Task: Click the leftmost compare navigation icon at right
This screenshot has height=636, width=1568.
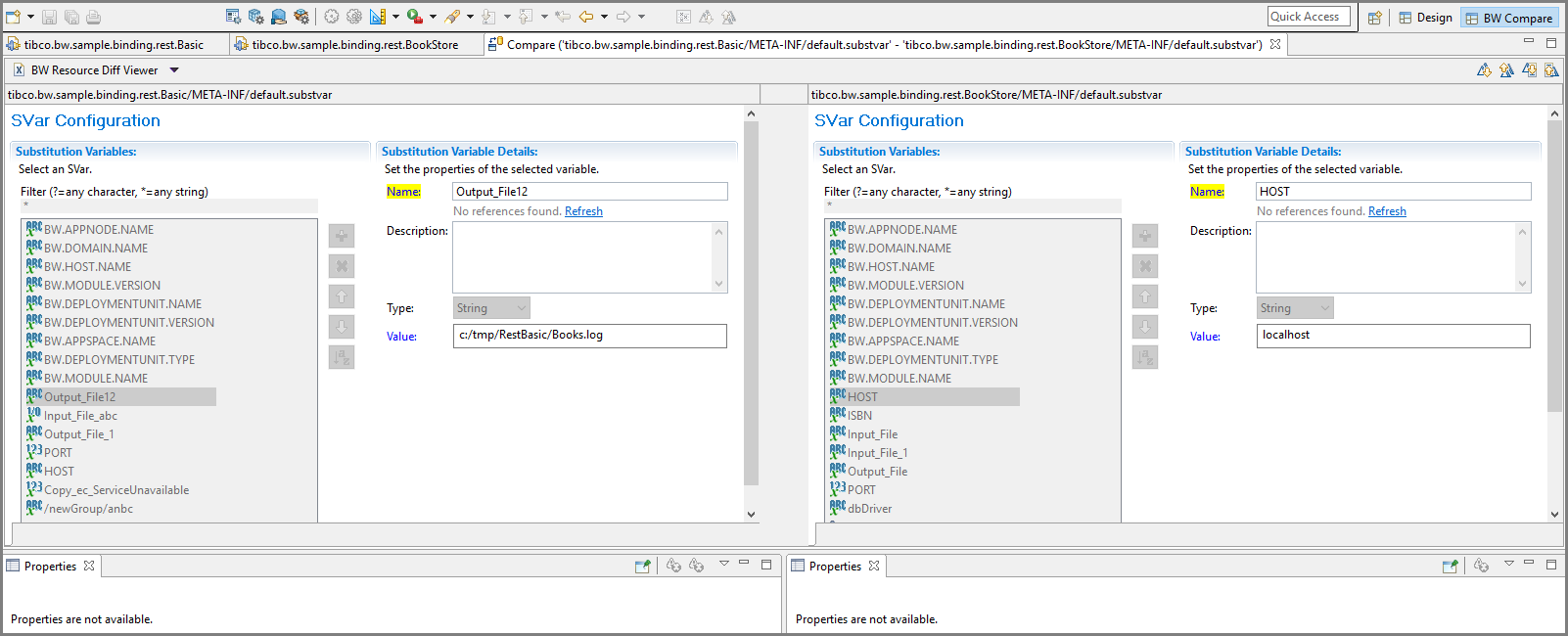Action: coord(1484,70)
